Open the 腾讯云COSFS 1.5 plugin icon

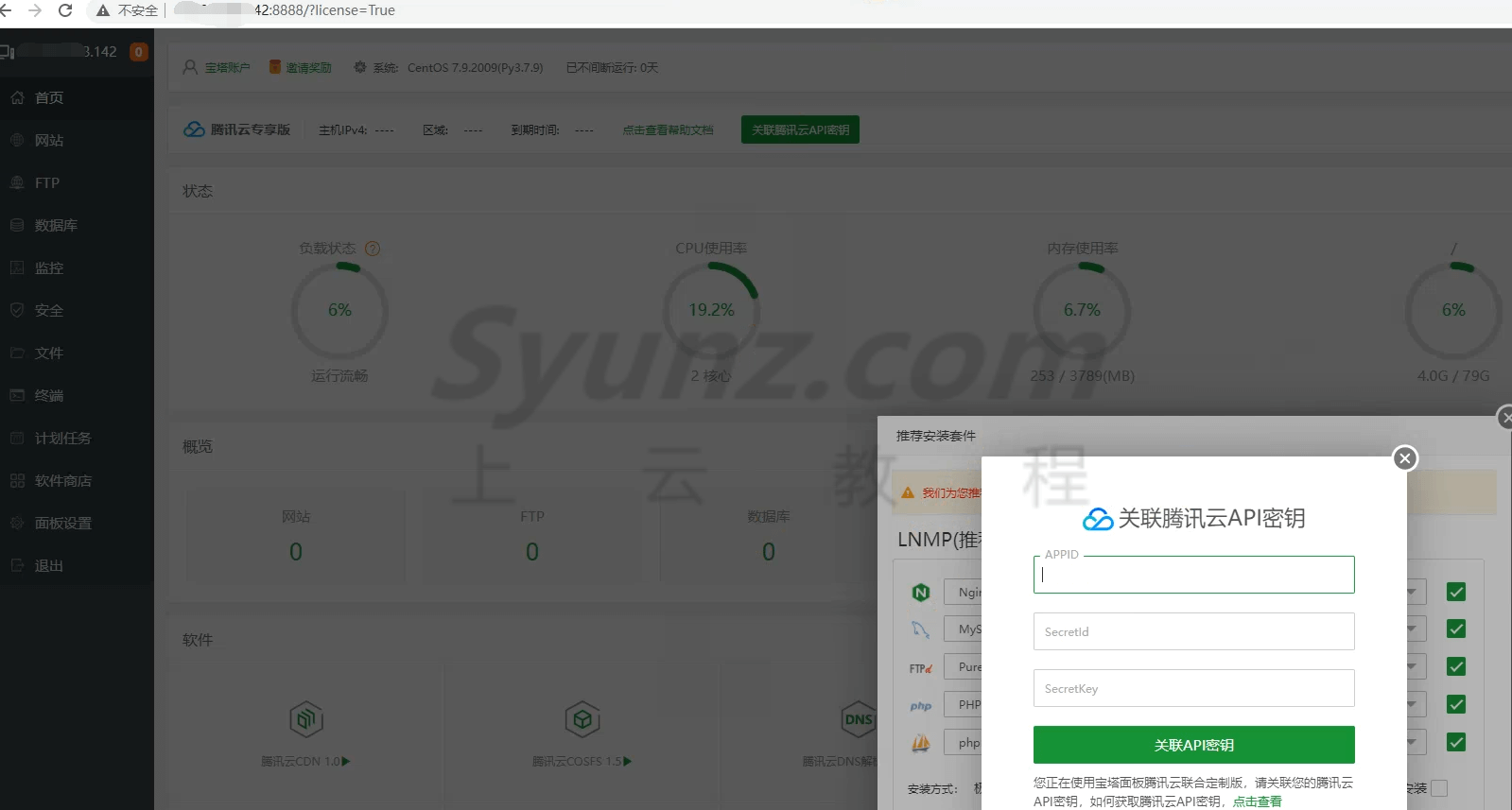pyautogui.click(x=582, y=719)
